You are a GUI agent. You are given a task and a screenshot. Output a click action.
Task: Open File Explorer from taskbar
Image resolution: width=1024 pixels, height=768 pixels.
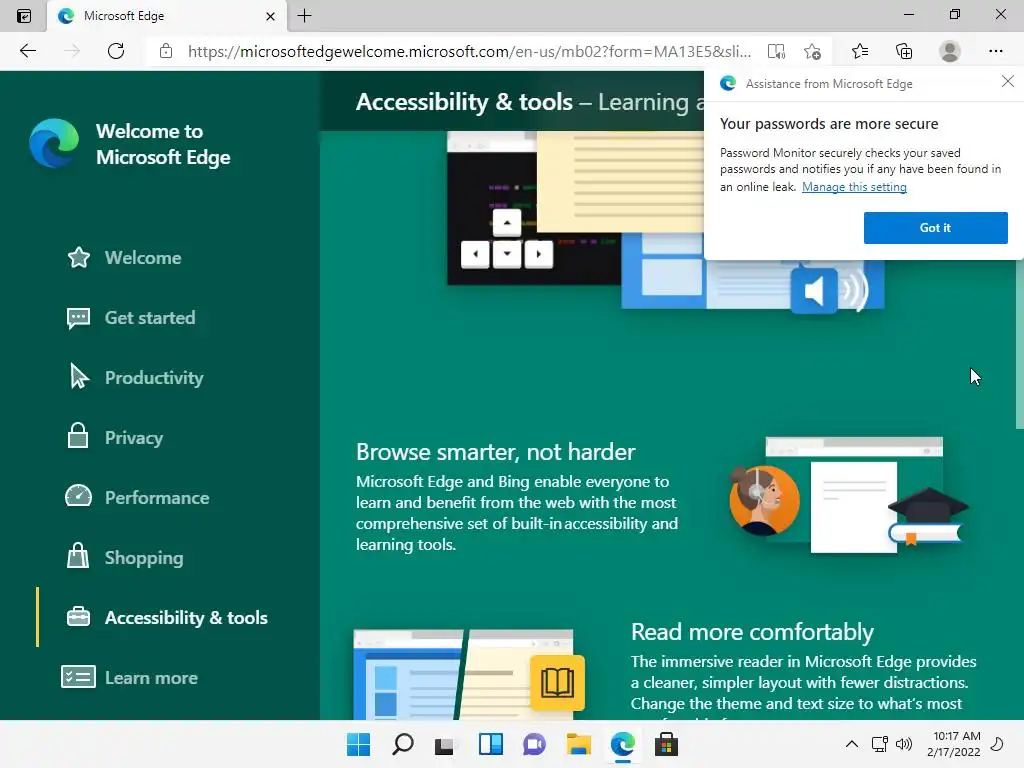click(579, 744)
